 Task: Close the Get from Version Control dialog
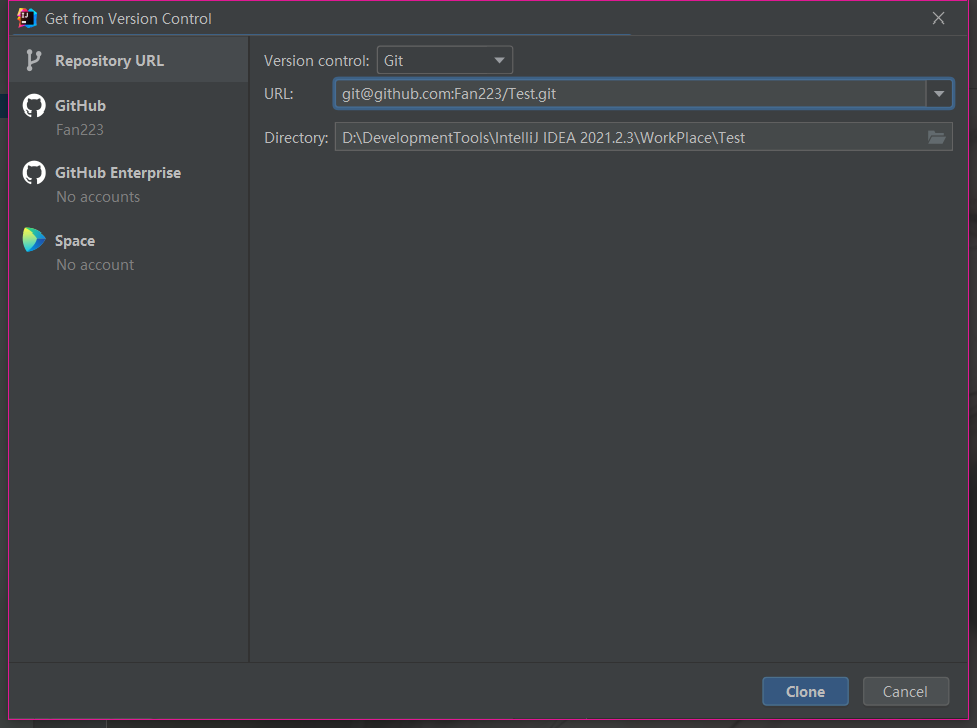coord(938,18)
